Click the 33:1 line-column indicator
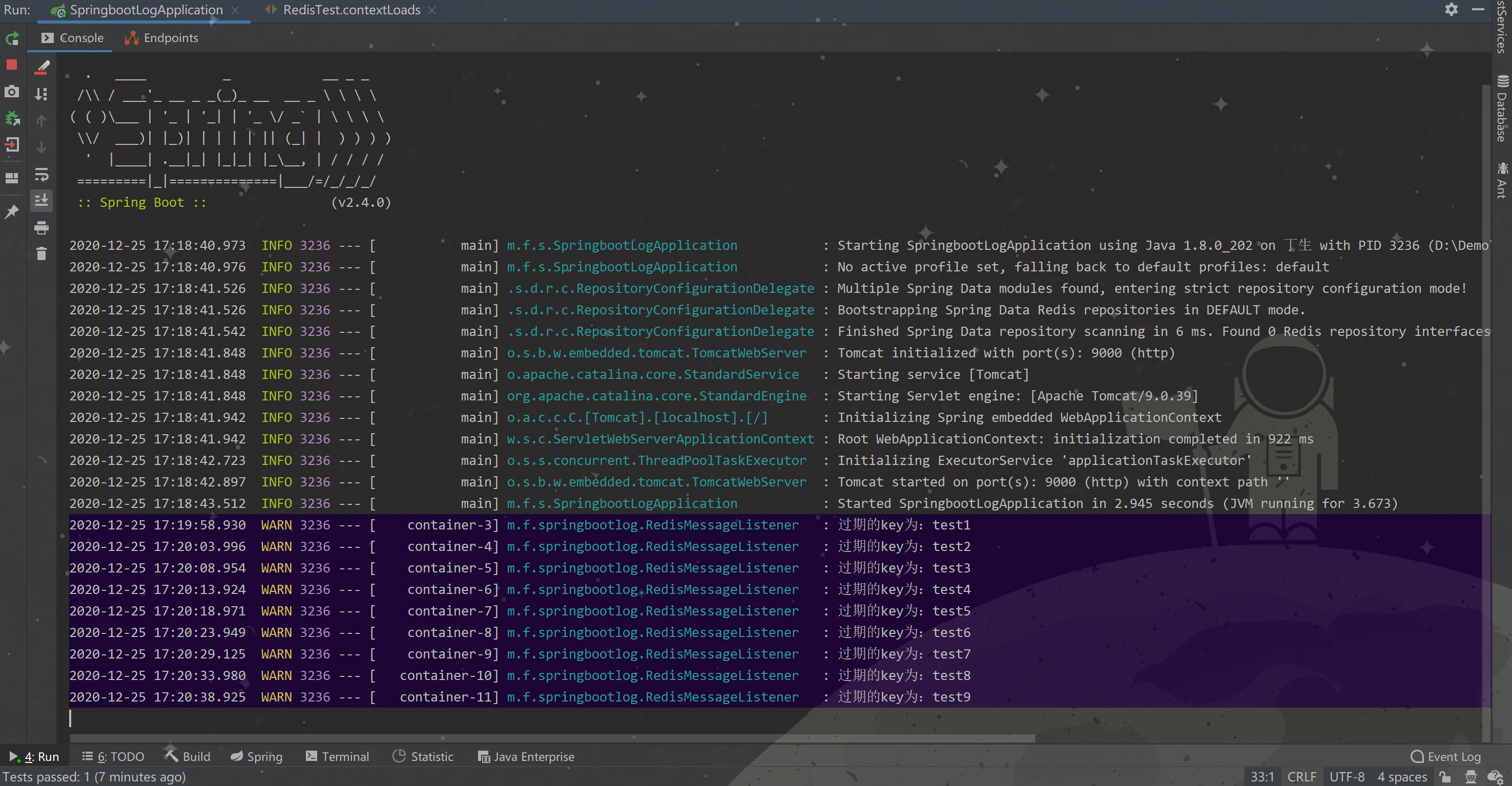1512x786 pixels. tap(1262, 777)
